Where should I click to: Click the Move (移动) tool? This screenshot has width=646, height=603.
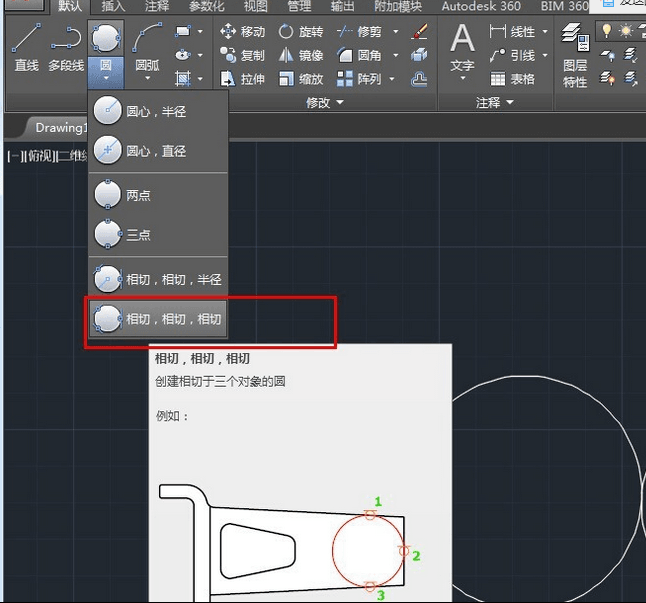(242, 32)
